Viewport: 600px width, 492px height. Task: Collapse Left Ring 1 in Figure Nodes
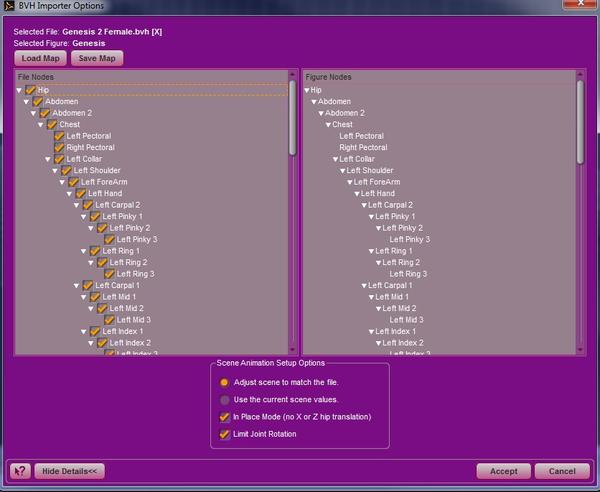[x=371, y=251]
